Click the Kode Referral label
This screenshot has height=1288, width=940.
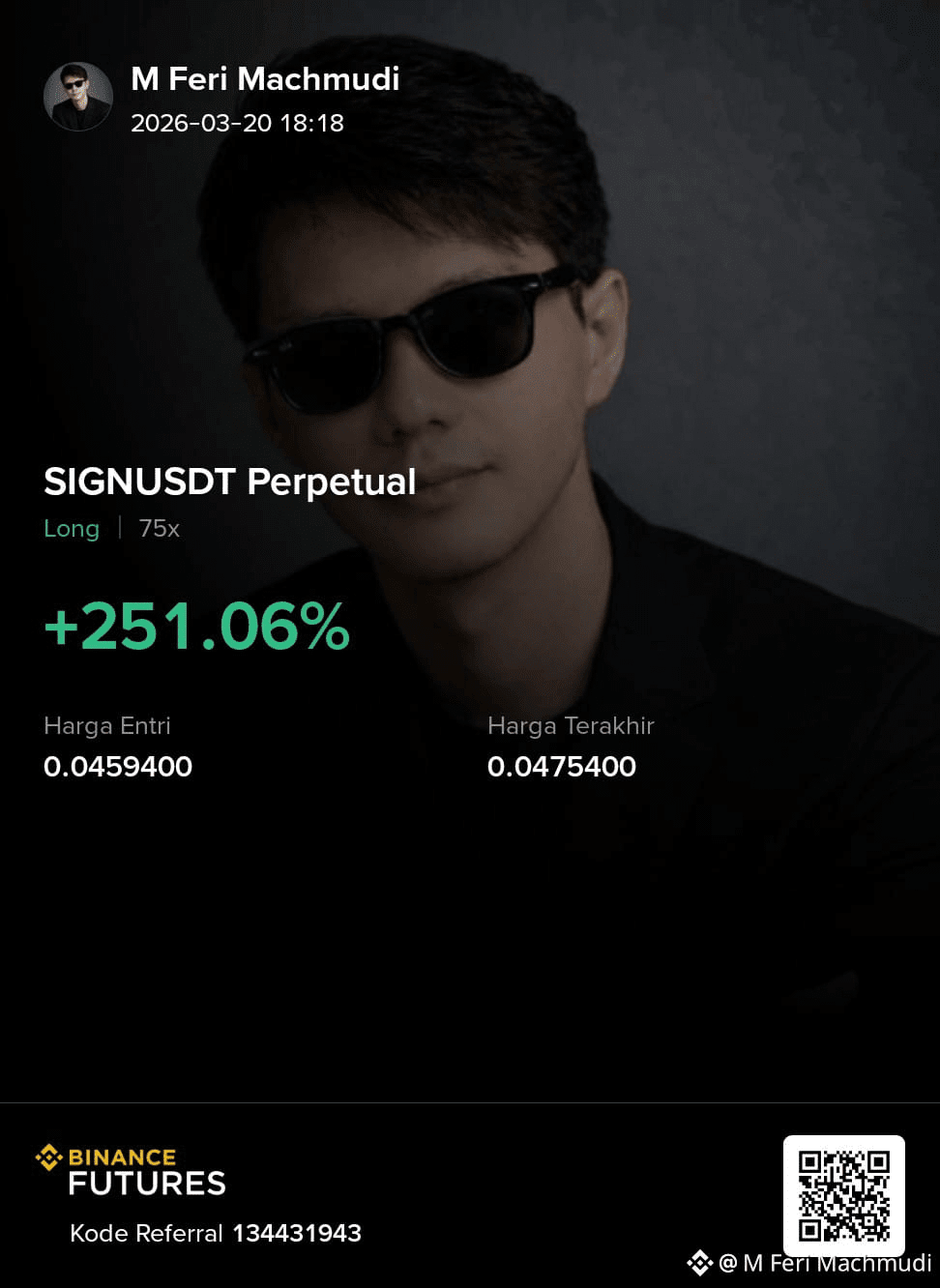[x=146, y=1233]
